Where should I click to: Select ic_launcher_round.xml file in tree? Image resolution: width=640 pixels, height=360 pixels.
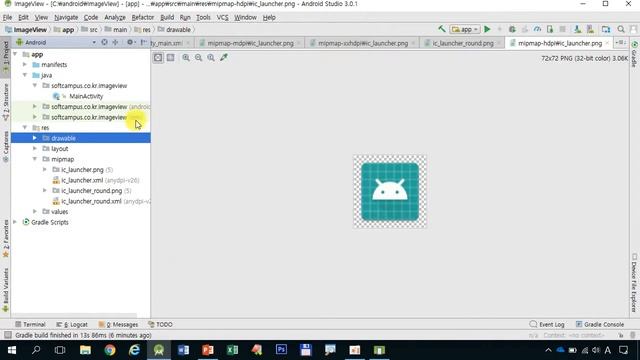(x=101, y=201)
